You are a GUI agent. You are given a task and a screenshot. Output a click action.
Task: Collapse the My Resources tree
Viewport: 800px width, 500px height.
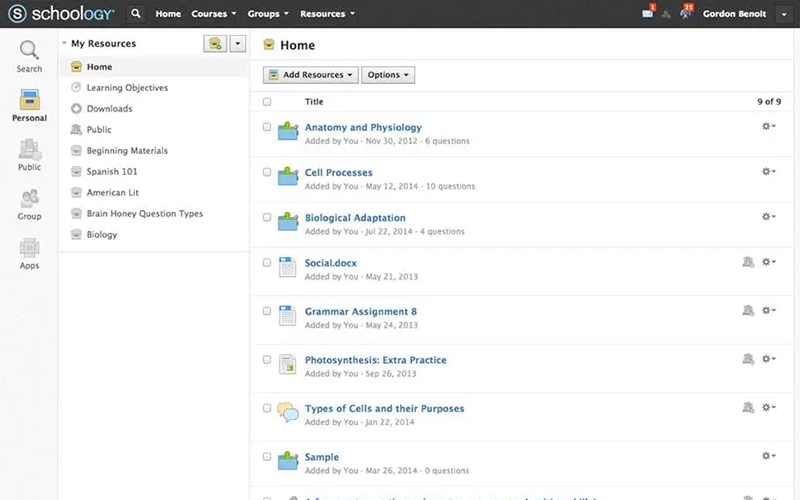coord(64,43)
